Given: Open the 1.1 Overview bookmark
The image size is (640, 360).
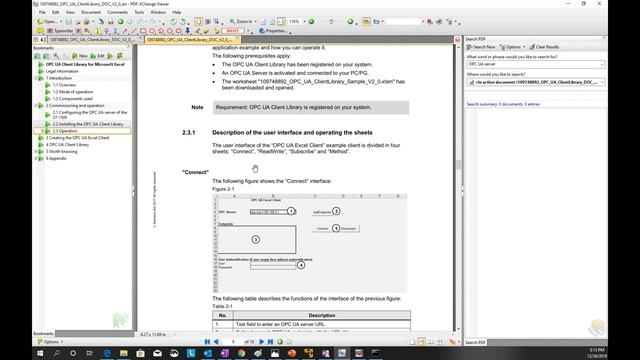Looking at the screenshot, I should [x=64, y=85].
